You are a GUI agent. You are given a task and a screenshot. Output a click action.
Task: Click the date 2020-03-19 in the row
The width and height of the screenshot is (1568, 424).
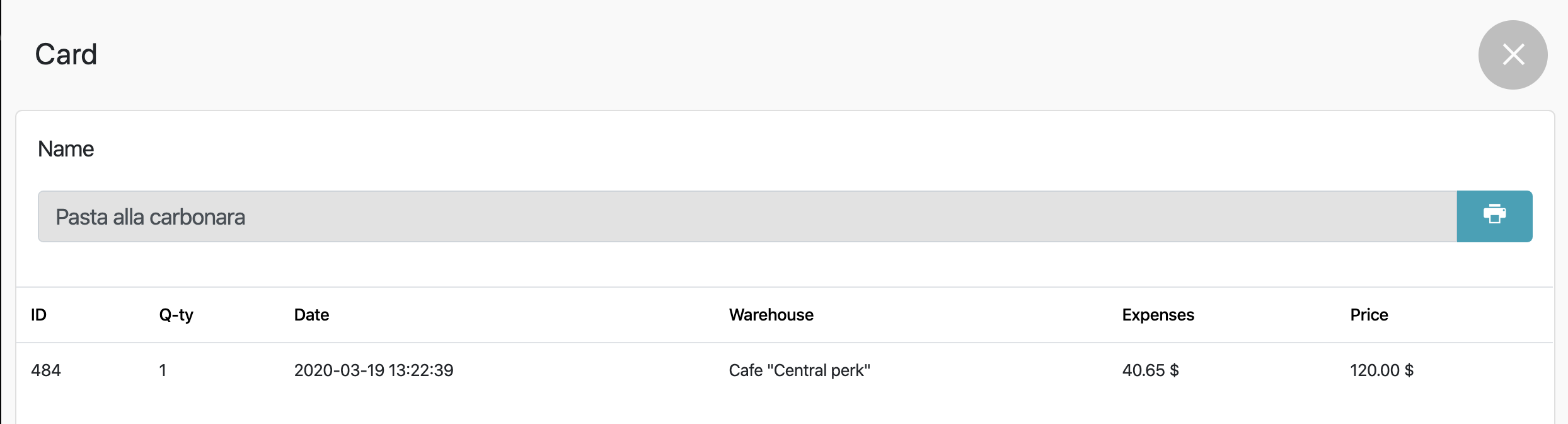[339, 370]
